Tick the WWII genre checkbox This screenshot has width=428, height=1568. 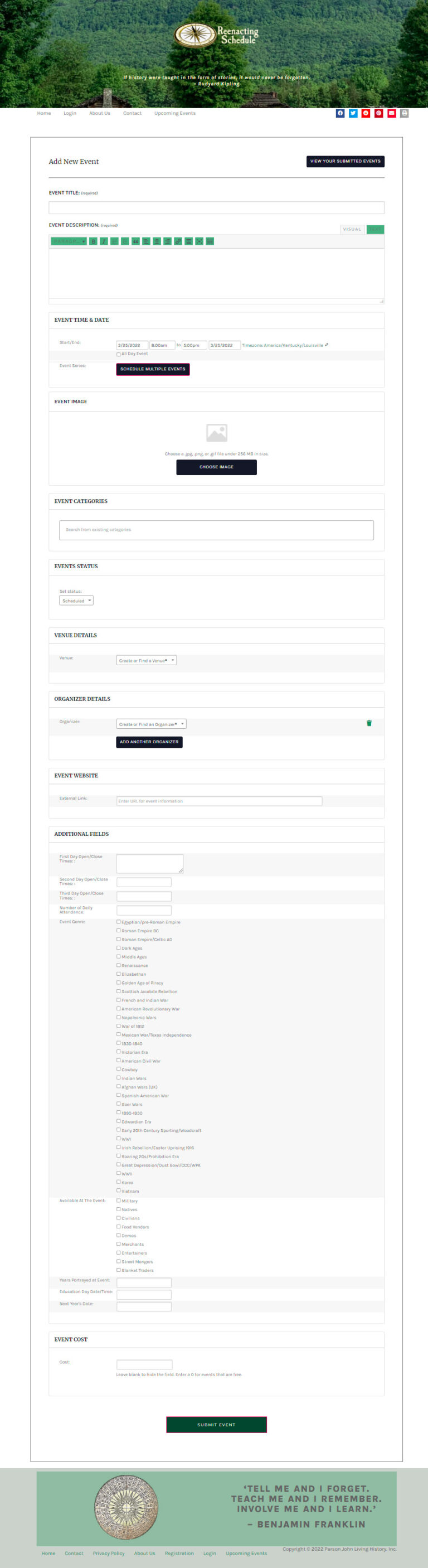tap(119, 1173)
